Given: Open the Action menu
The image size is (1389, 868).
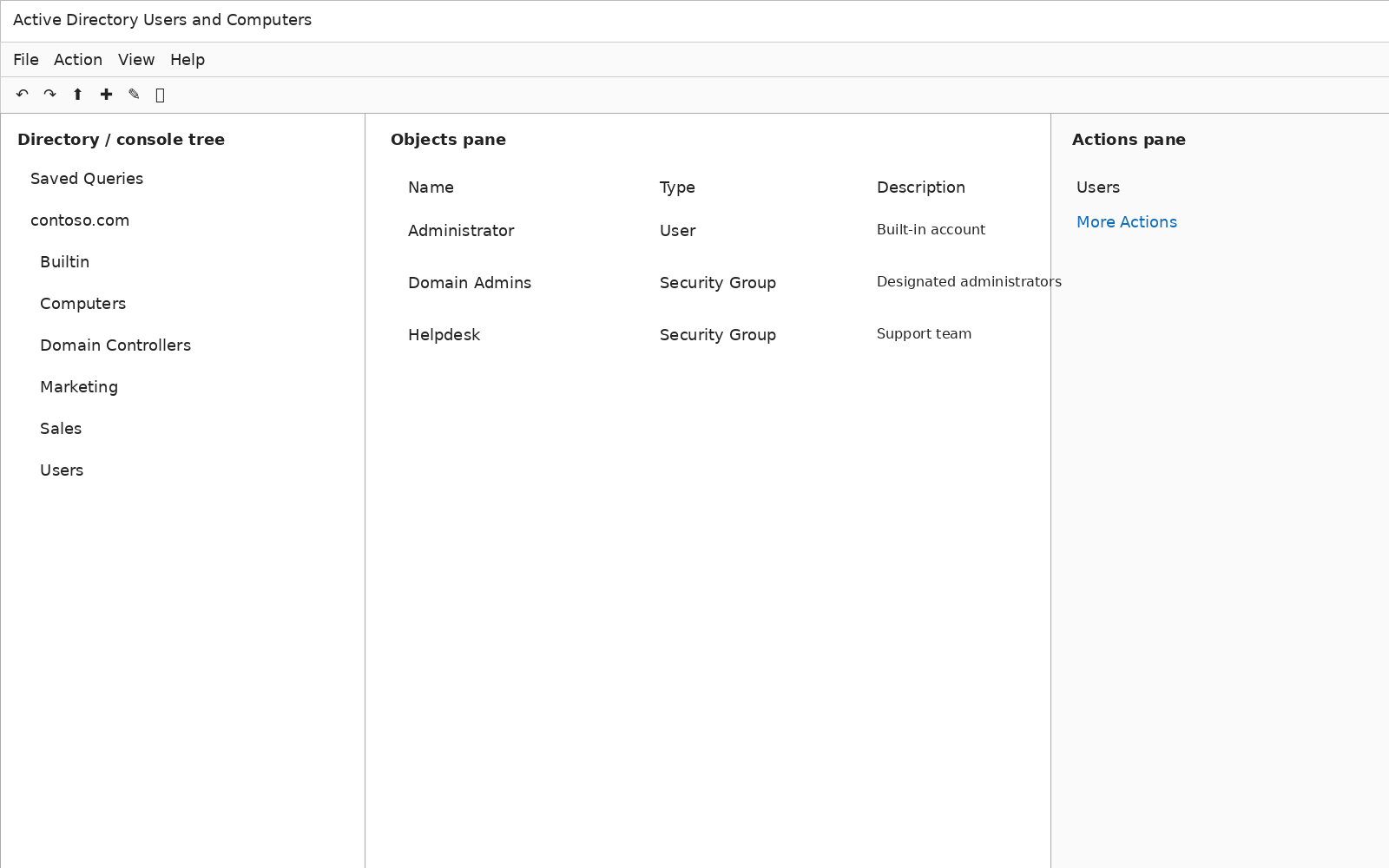Looking at the screenshot, I should pyautogui.click(x=78, y=60).
